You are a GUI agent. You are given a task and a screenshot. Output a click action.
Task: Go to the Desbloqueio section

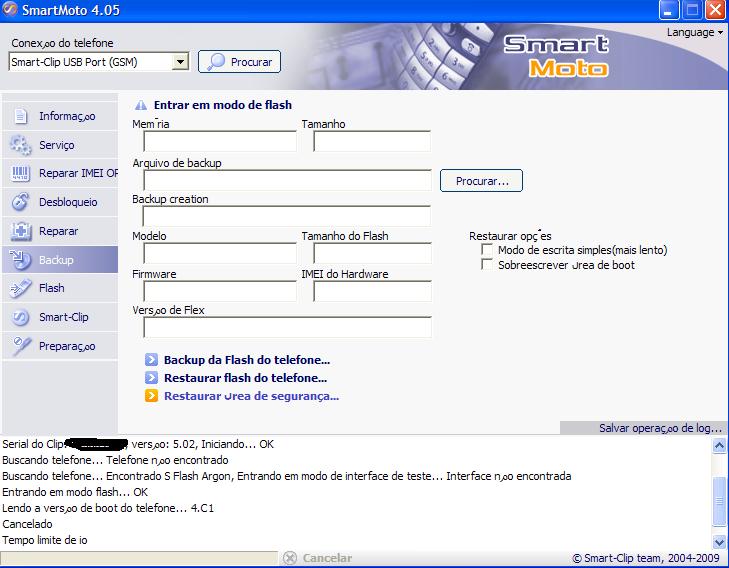[68, 202]
